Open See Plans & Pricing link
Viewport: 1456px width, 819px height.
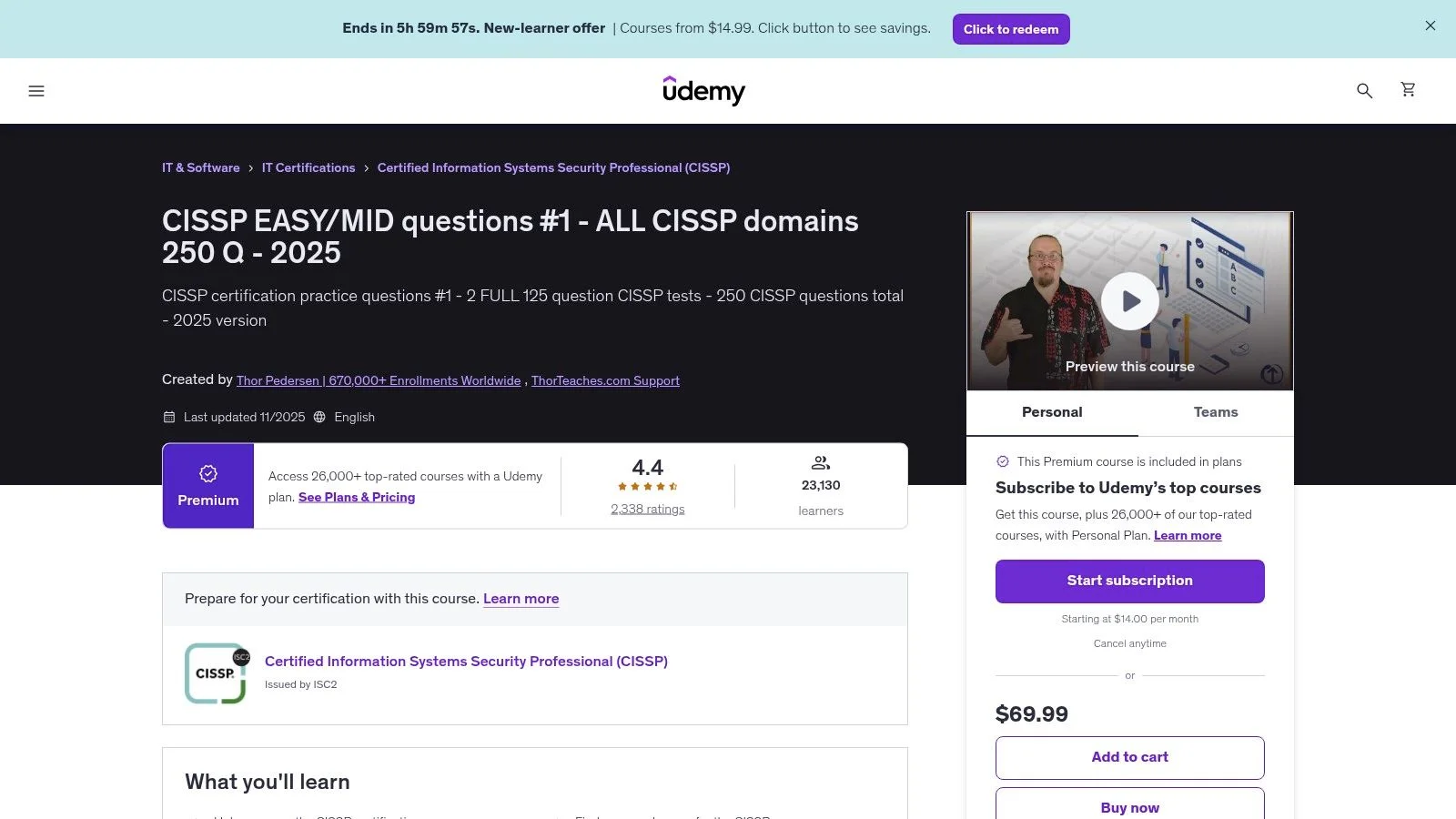[x=357, y=497]
